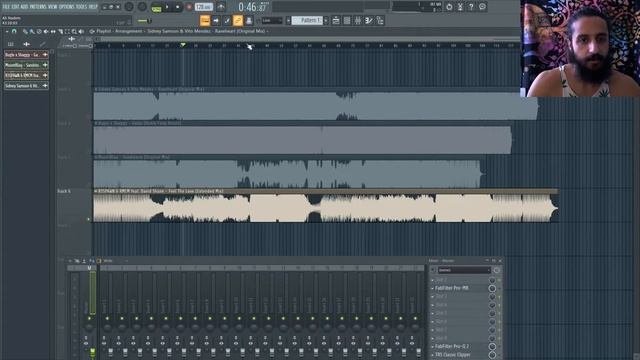This screenshot has height=360, width=640.
Task: Select the KSHMR picker item
Action: coord(26,76)
